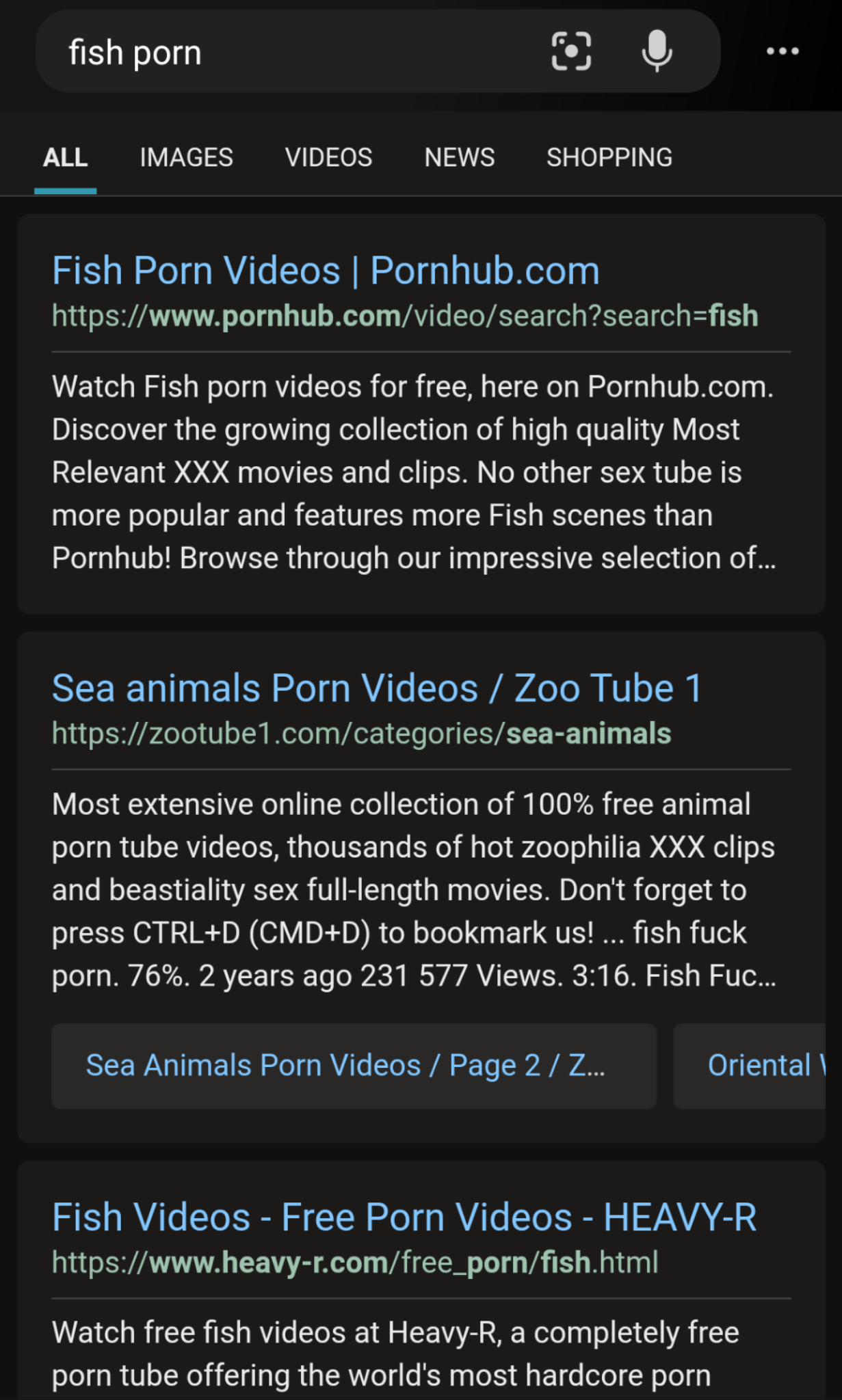842x1400 pixels.
Task: Open the zootube1.com categories URL line
Action: [361, 733]
